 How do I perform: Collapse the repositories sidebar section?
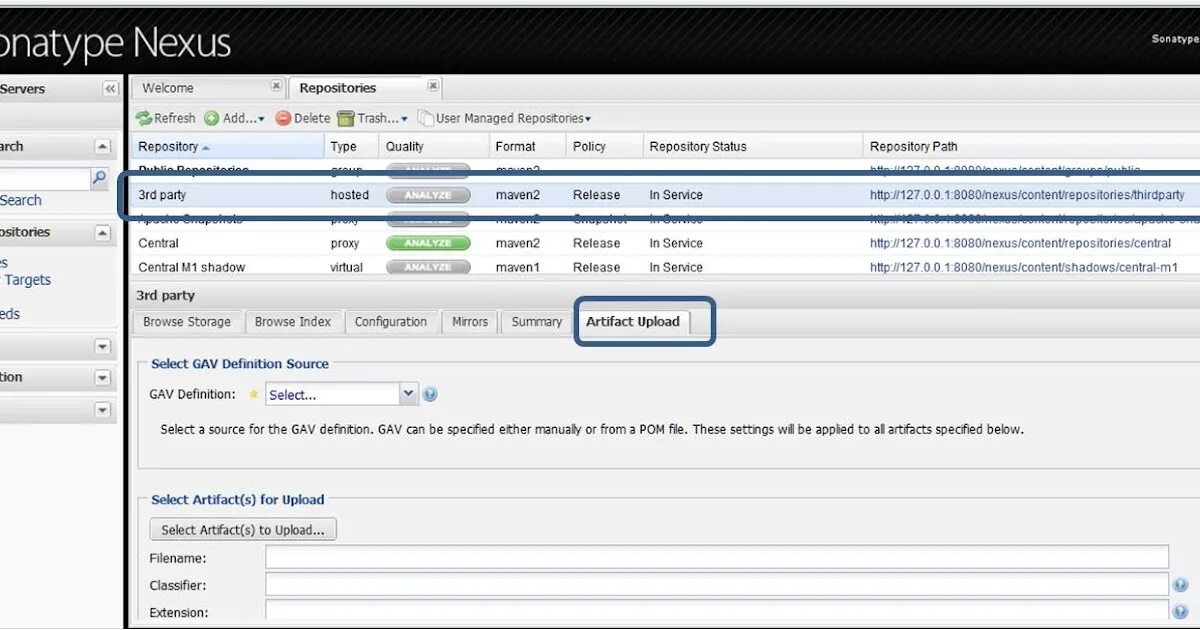click(x=102, y=232)
